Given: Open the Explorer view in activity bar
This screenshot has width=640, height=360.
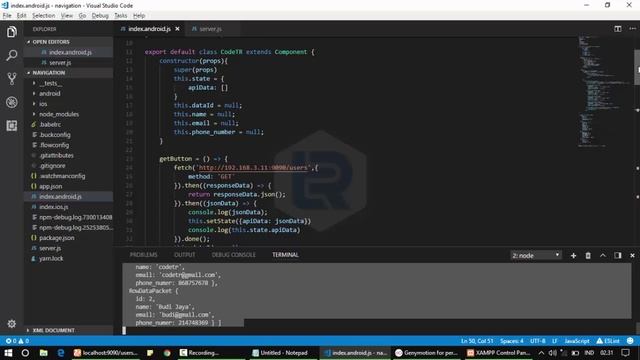Looking at the screenshot, I should [x=12, y=32].
